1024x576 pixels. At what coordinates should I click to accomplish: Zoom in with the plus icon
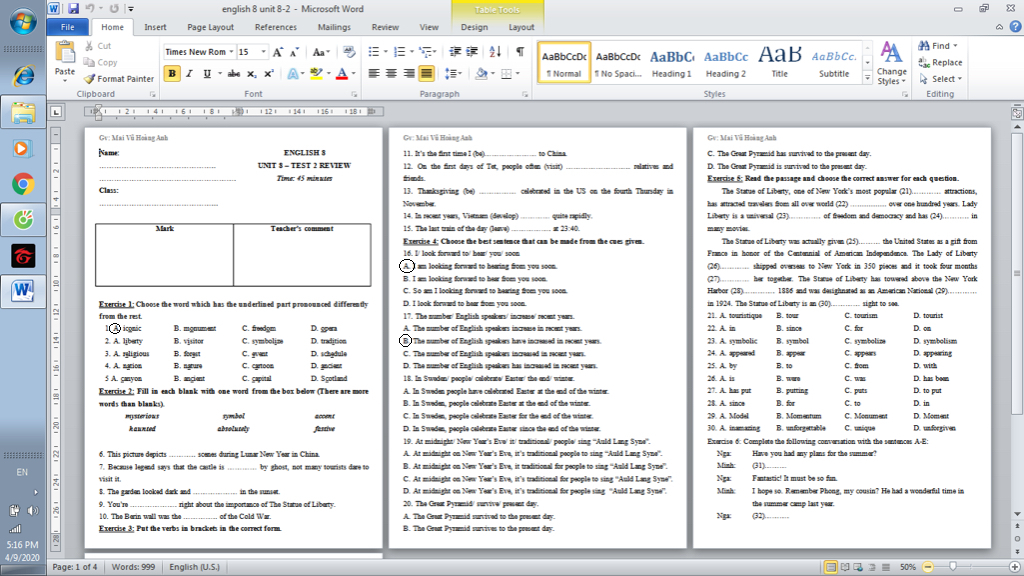pyautogui.click(x=1014, y=567)
